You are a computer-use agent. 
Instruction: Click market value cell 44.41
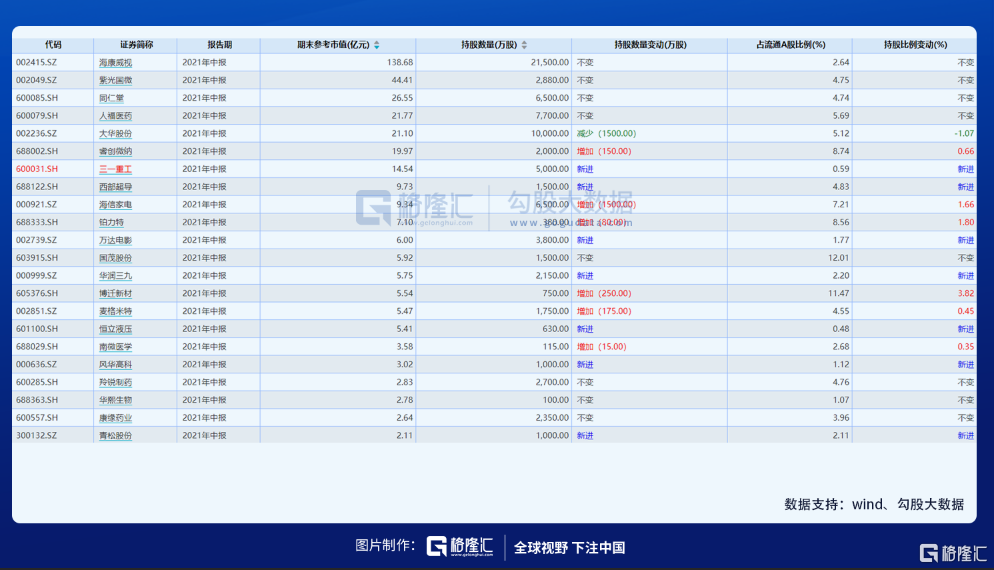(x=403, y=81)
